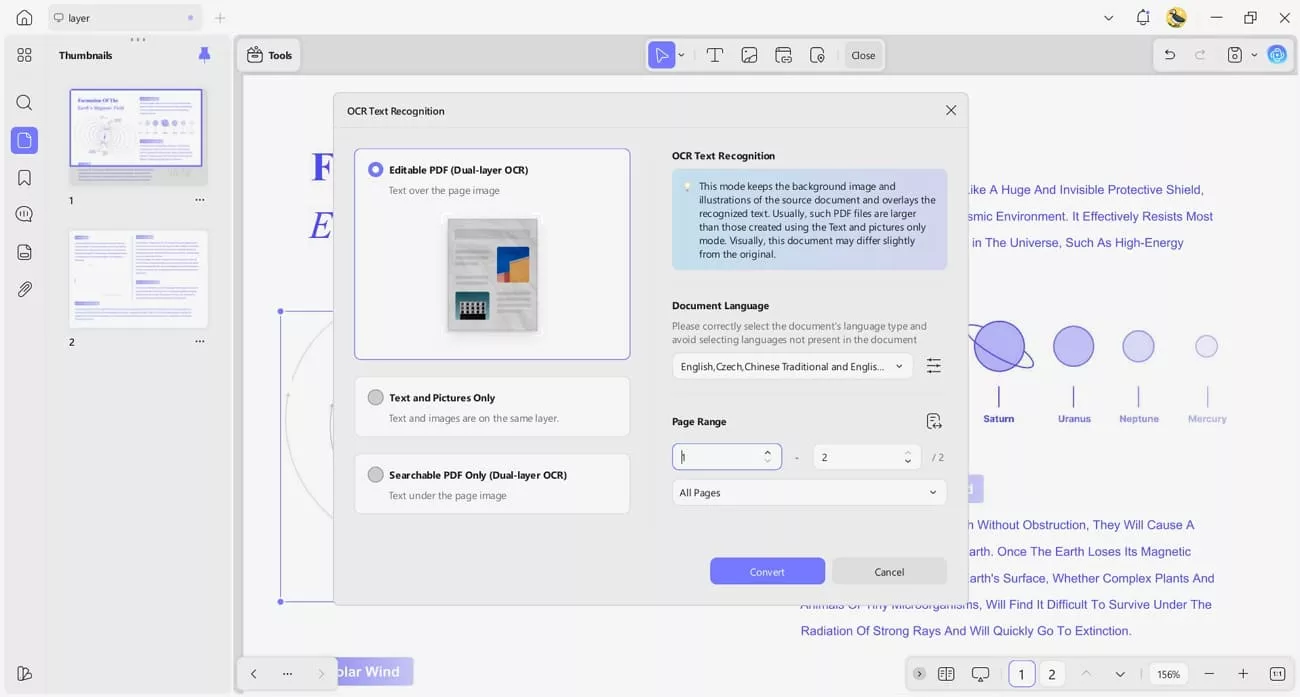
Task: Open the more options ellipsis in bottom-left bar
Action: 287,674
